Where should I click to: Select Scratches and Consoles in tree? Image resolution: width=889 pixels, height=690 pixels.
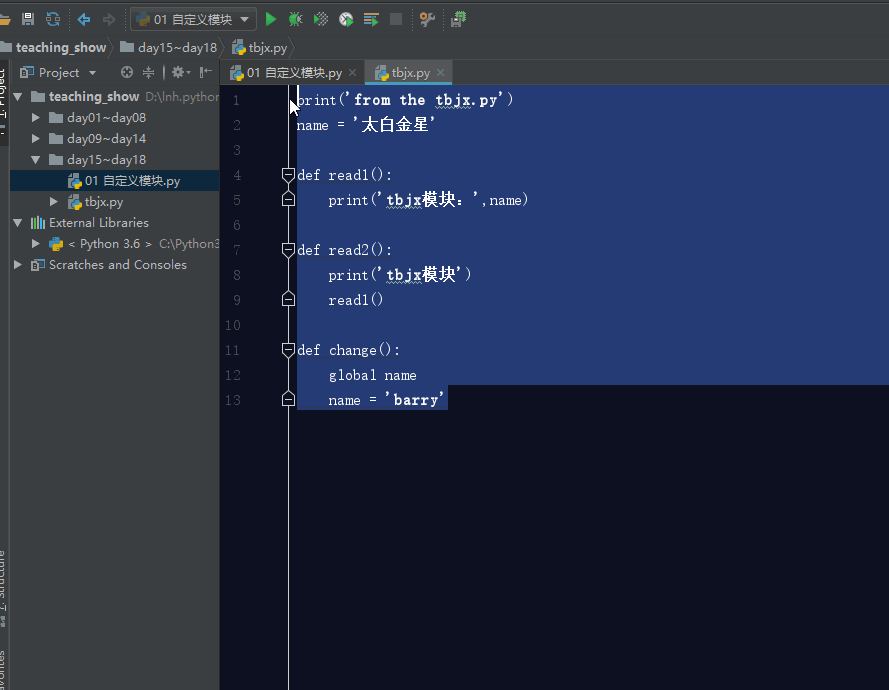[117, 265]
